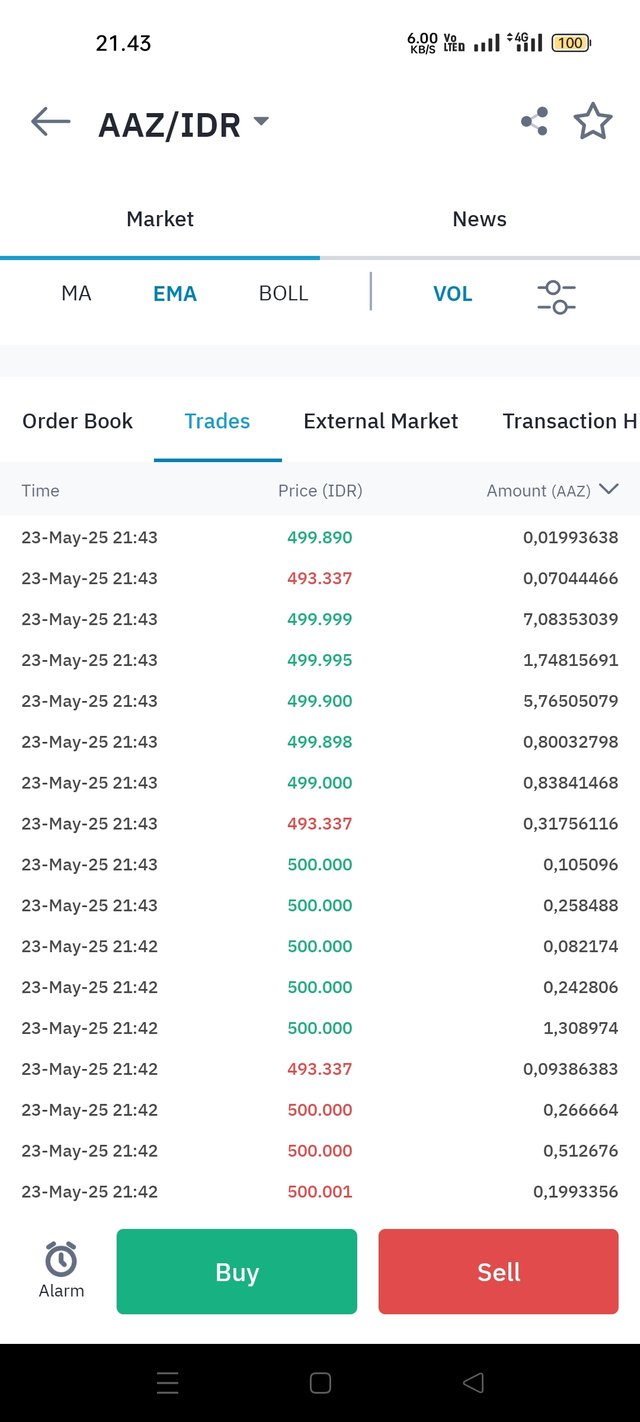640x1422 pixels.
Task: Tap the back arrow icon
Action: coord(50,122)
